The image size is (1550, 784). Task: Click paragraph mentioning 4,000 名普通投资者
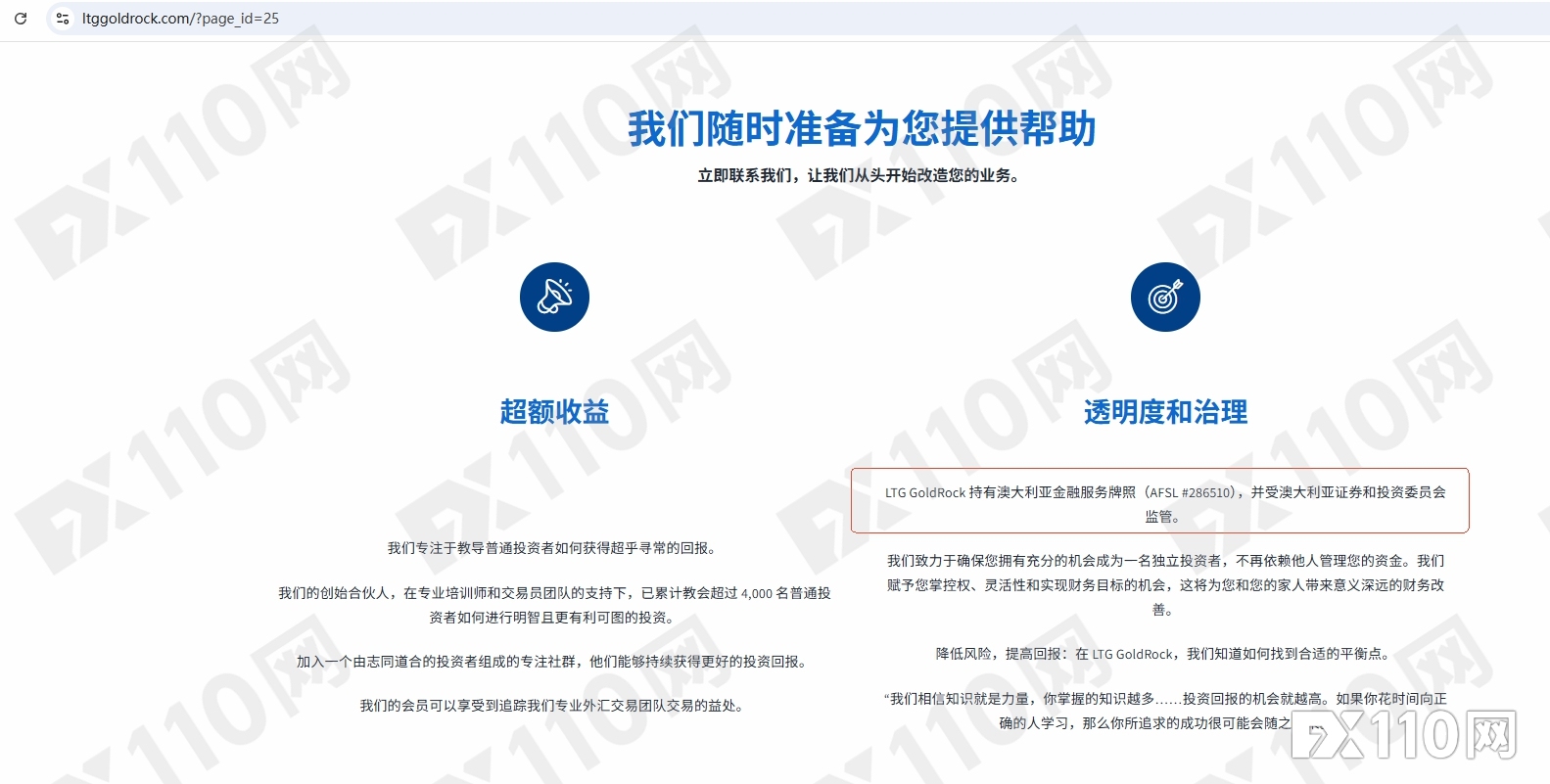[x=554, y=605]
